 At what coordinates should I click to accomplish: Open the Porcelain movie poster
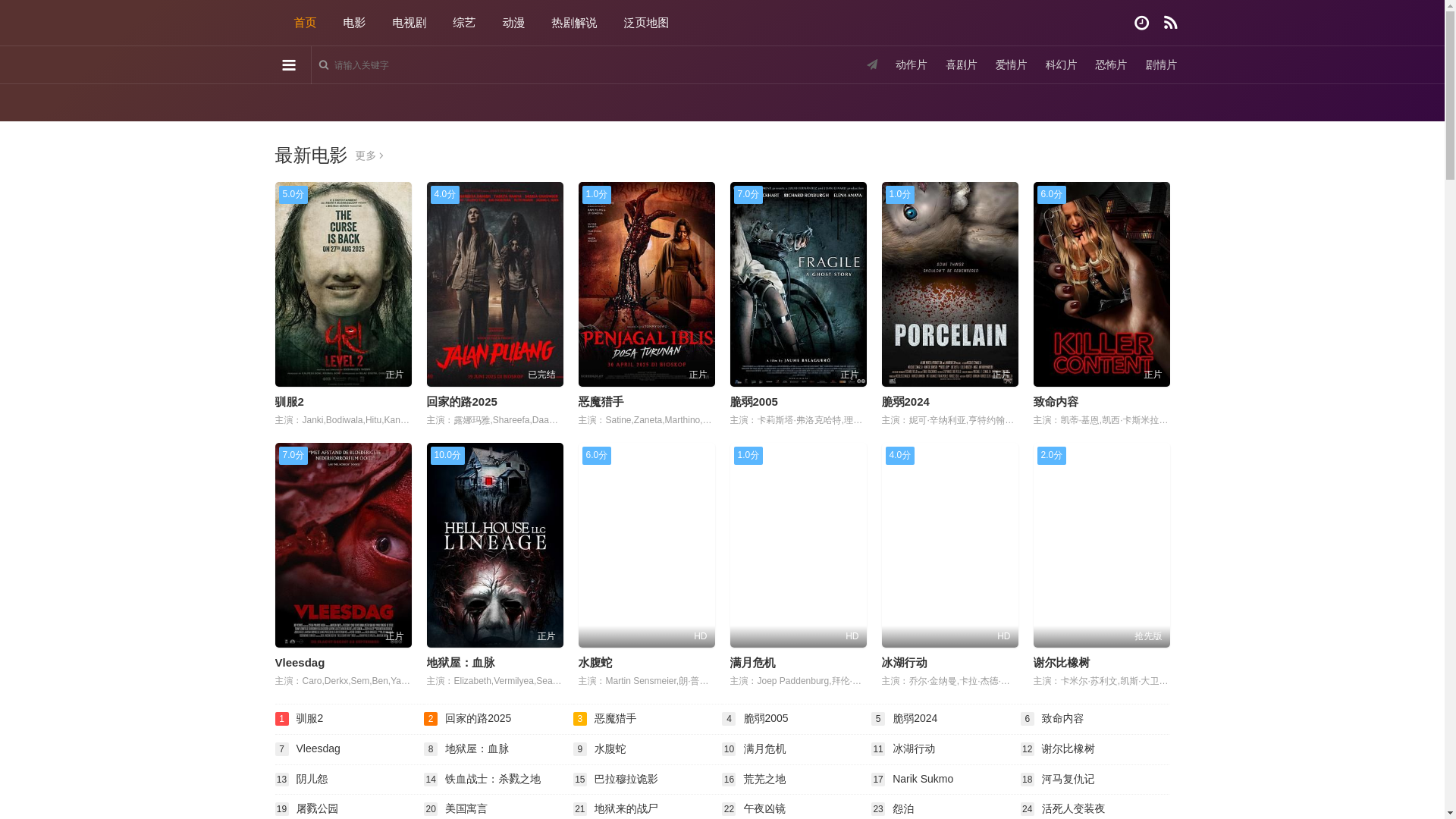(950, 284)
